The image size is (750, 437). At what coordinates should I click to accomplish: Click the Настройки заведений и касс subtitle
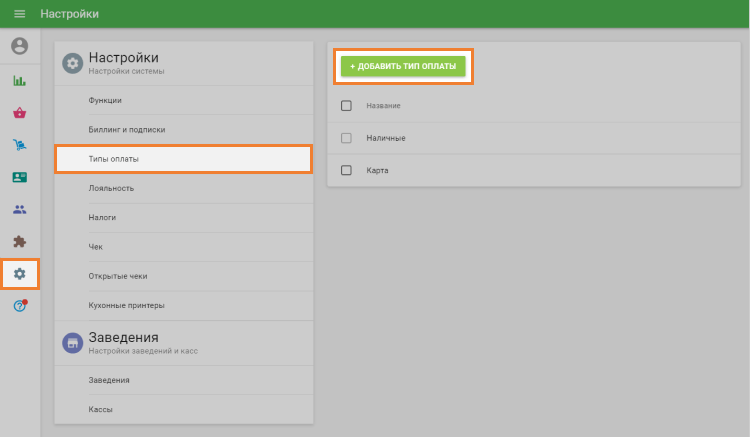[x=143, y=351]
